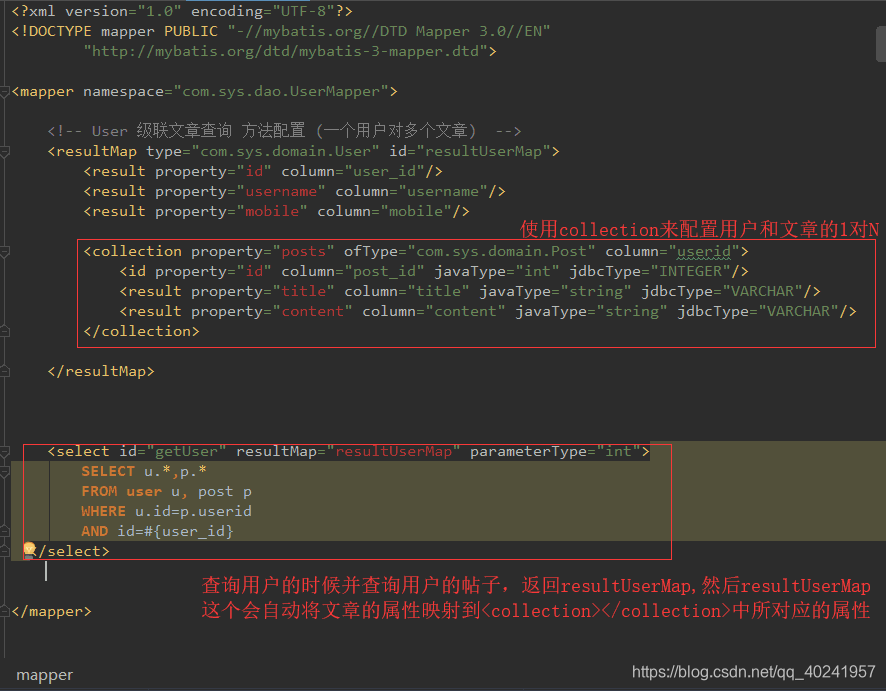Viewport: 886px width, 691px height.
Task: Click the DOCTYPE mapper PUBLIC declaration
Action: (281, 31)
